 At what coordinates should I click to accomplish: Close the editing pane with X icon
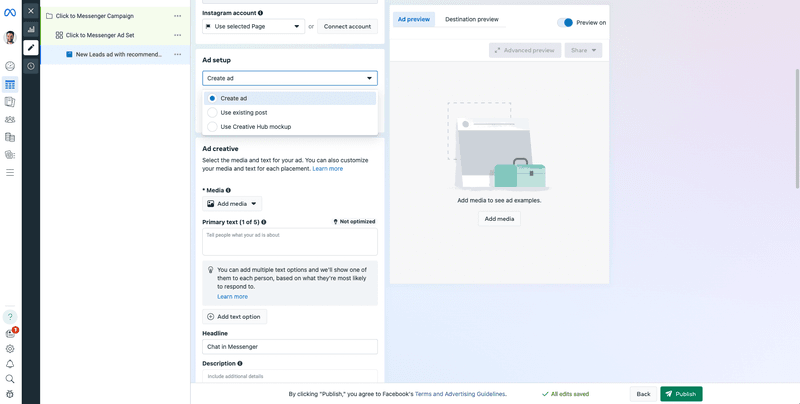(31, 11)
